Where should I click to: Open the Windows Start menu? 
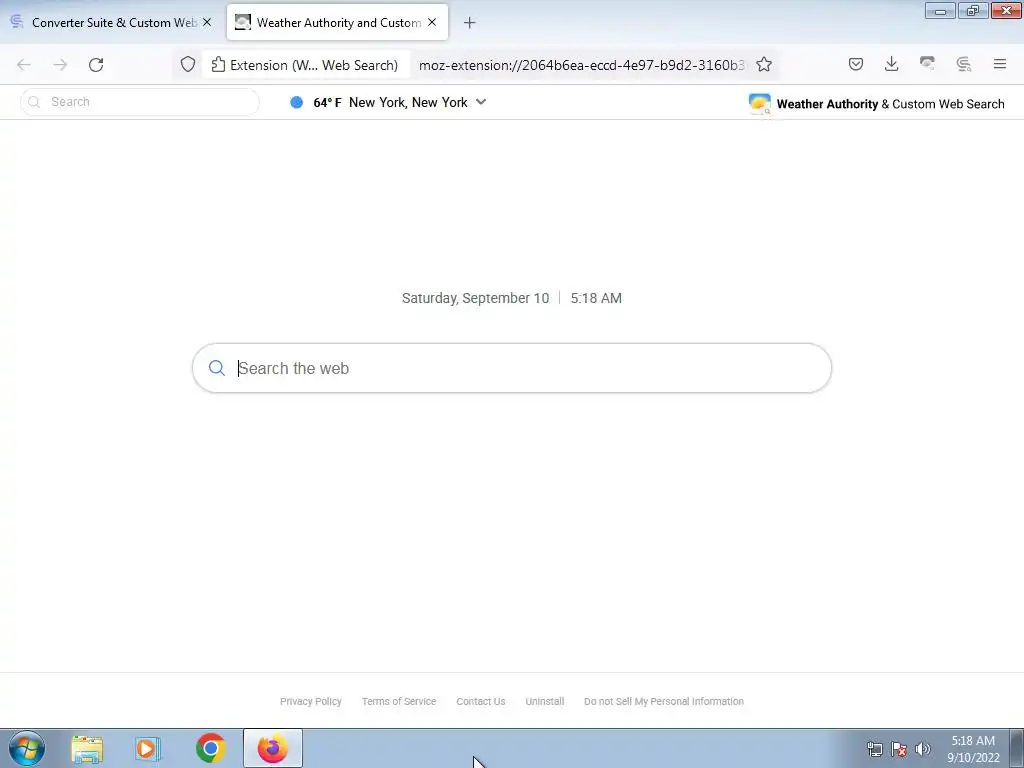click(x=27, y=748)
